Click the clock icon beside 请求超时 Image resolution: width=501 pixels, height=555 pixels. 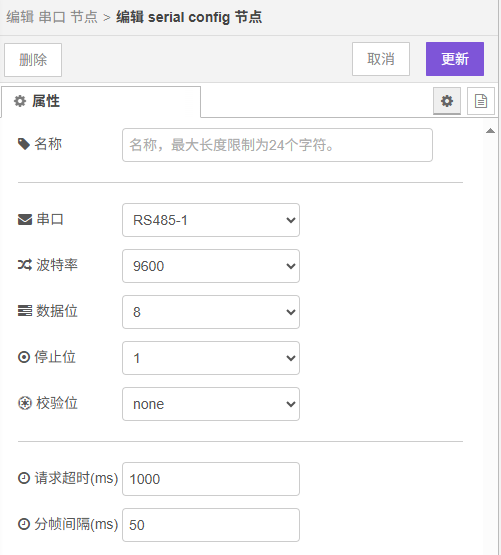point(24,478)
